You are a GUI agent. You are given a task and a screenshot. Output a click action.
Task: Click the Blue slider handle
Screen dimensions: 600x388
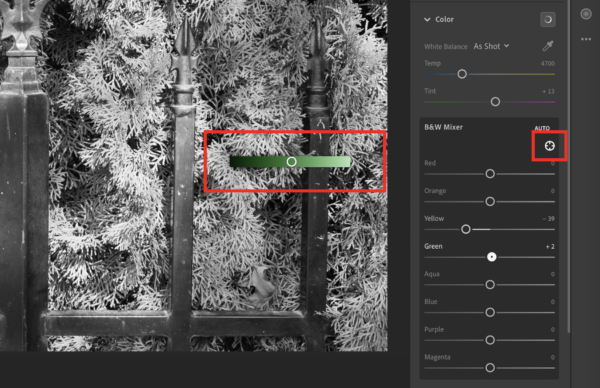click(490, 312)
